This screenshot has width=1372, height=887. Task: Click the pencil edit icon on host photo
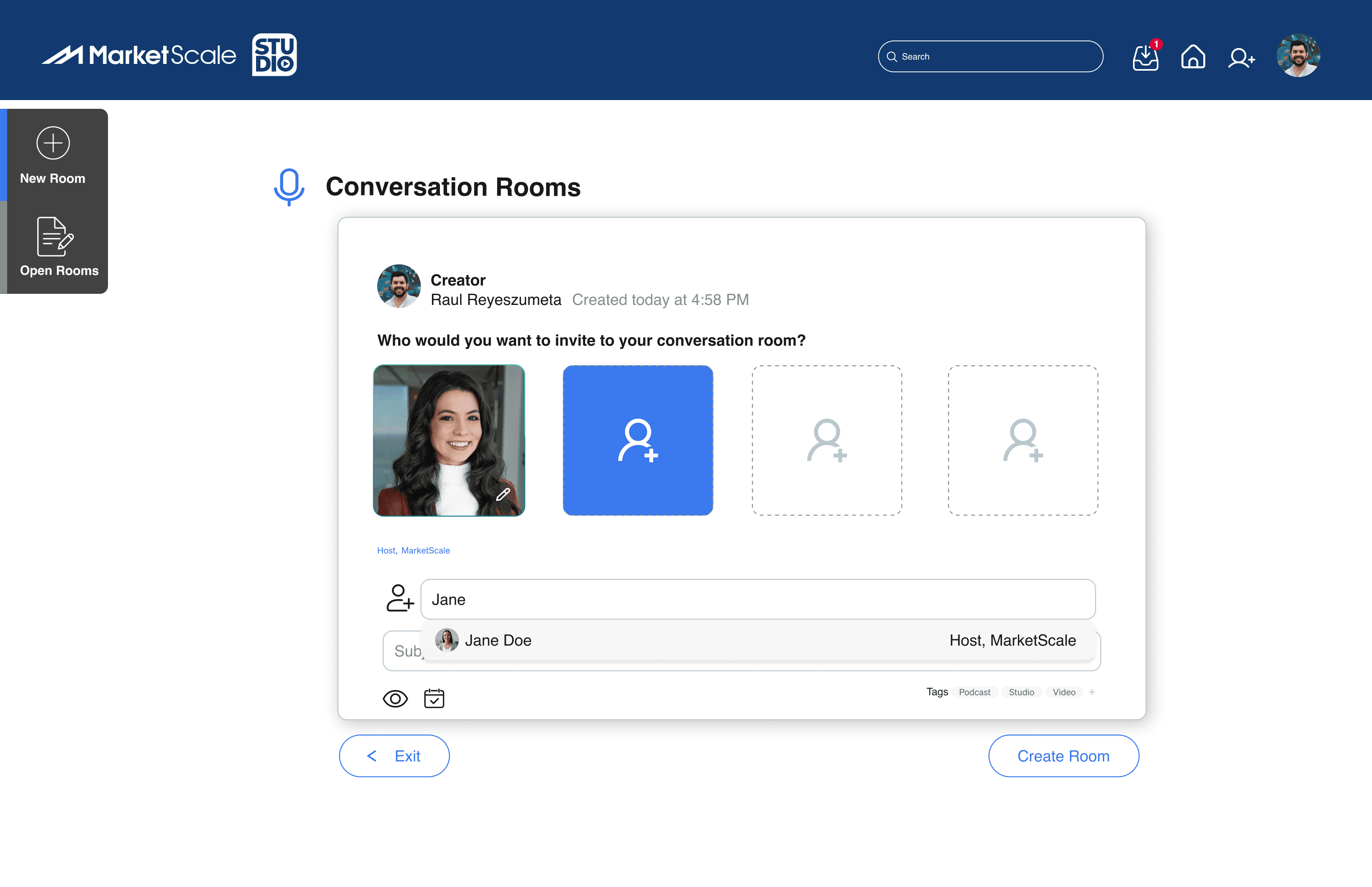click(x=503, y=494)
